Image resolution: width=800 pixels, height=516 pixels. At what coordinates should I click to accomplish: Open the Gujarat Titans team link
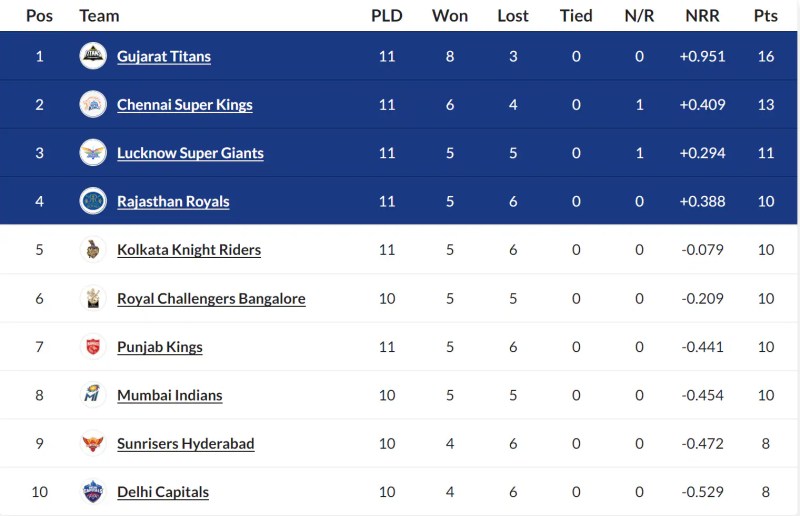(x=164, y=57)
